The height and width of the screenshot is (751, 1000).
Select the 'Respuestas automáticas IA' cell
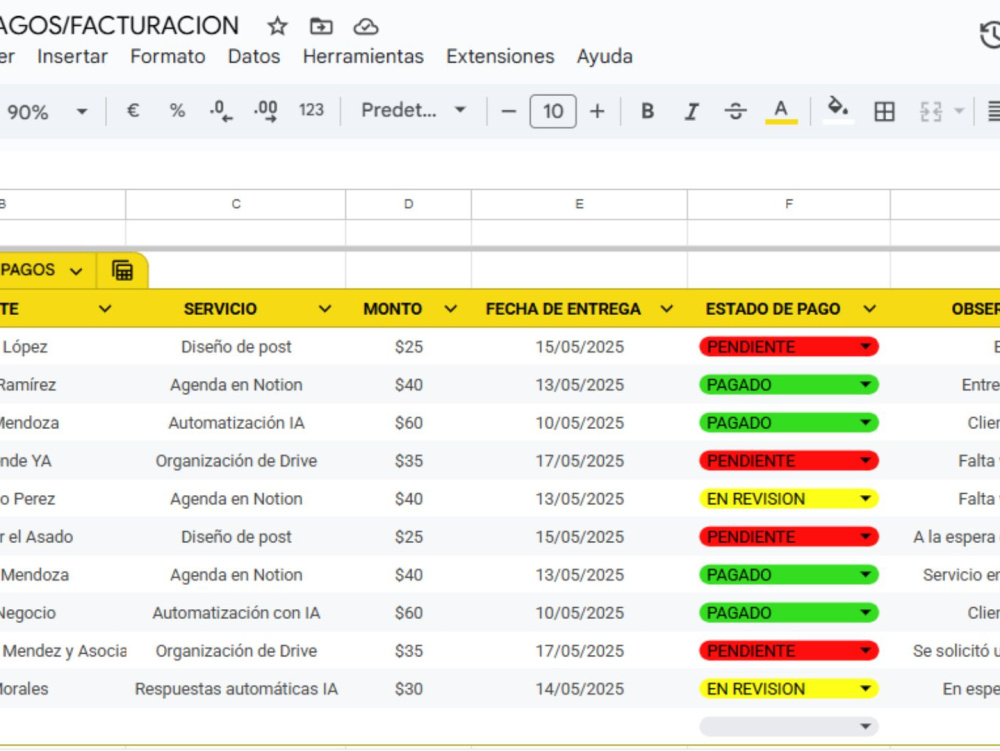(236, 689)
